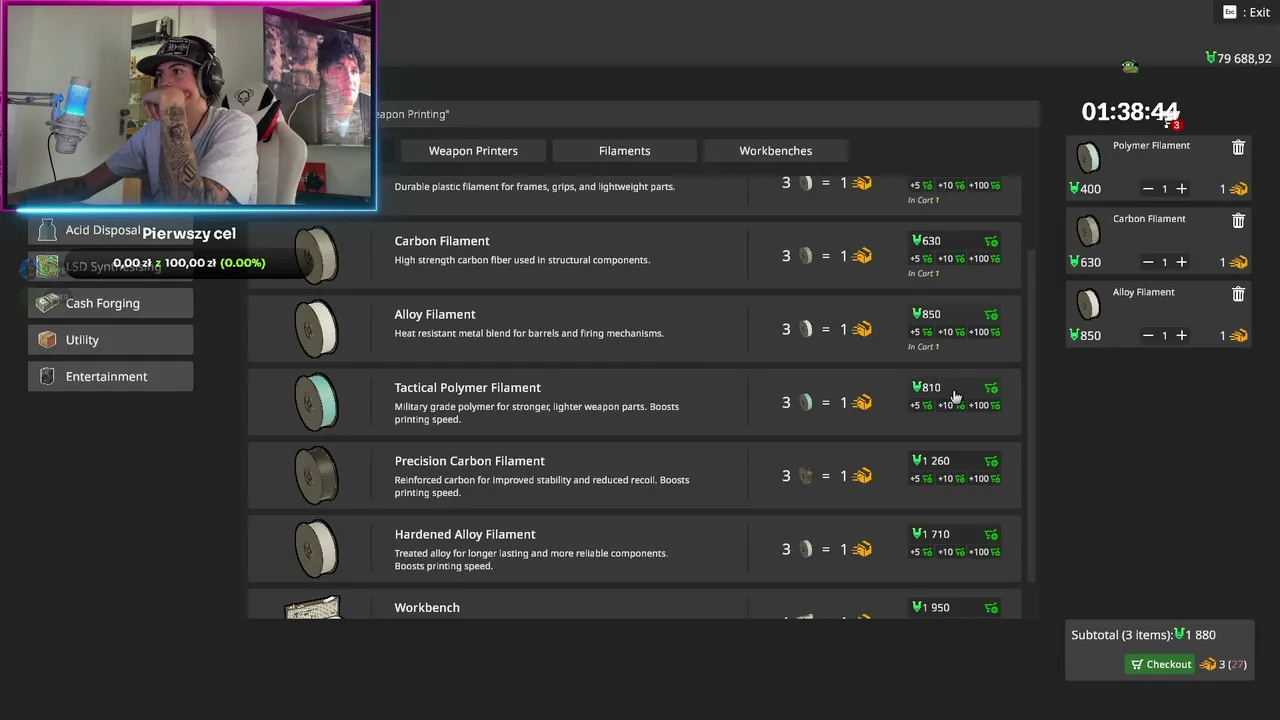Image resolution: width=1280 pixels, height=720 pixels.
Task: Add 5 Tactical Polymer Filament to cart
Action: click(920, 405)
